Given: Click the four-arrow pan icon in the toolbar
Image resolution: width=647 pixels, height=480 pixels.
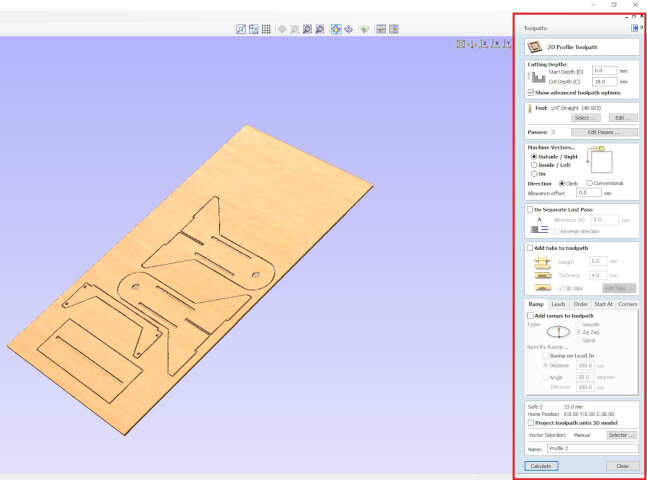Looking at the screenshot, I should 349,29.
